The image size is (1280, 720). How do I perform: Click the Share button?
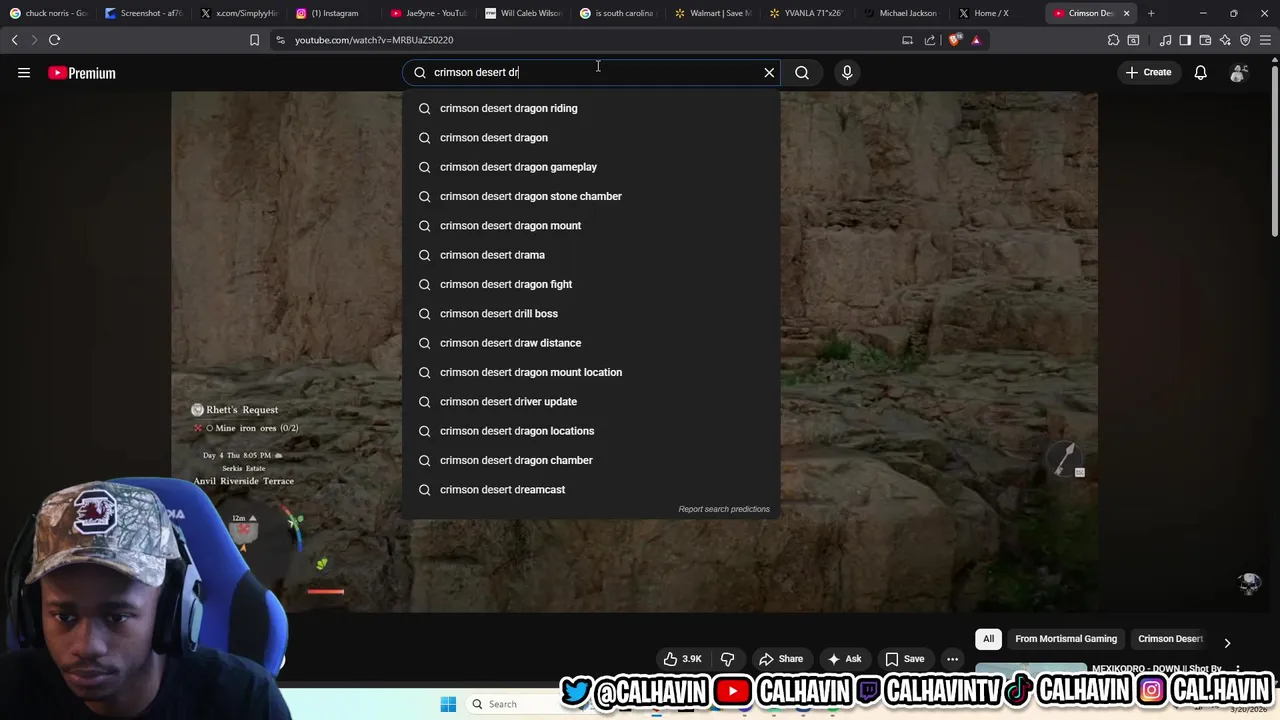pos(781,659)
